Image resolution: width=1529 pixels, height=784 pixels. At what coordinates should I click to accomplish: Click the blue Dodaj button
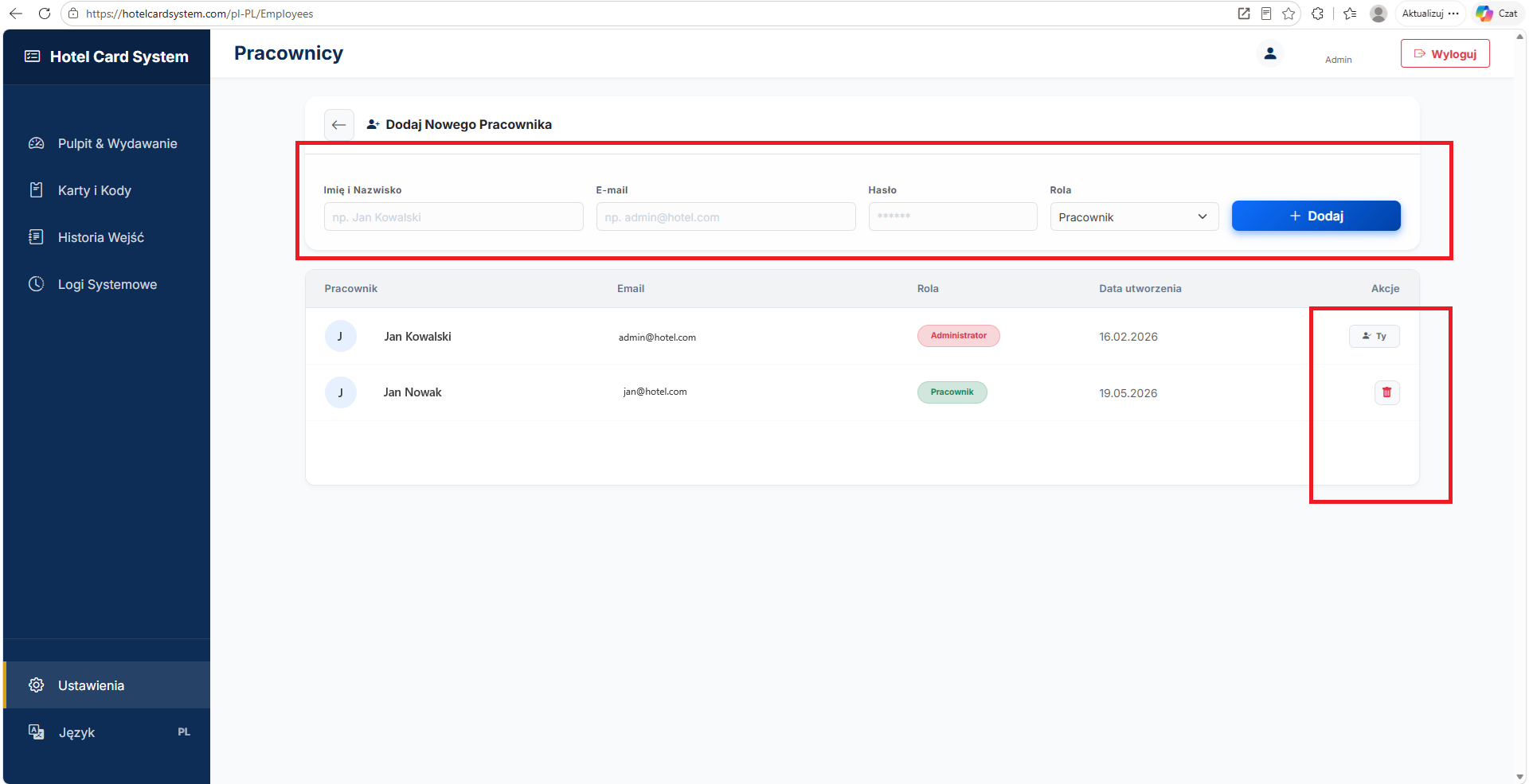pos(1316,216)
